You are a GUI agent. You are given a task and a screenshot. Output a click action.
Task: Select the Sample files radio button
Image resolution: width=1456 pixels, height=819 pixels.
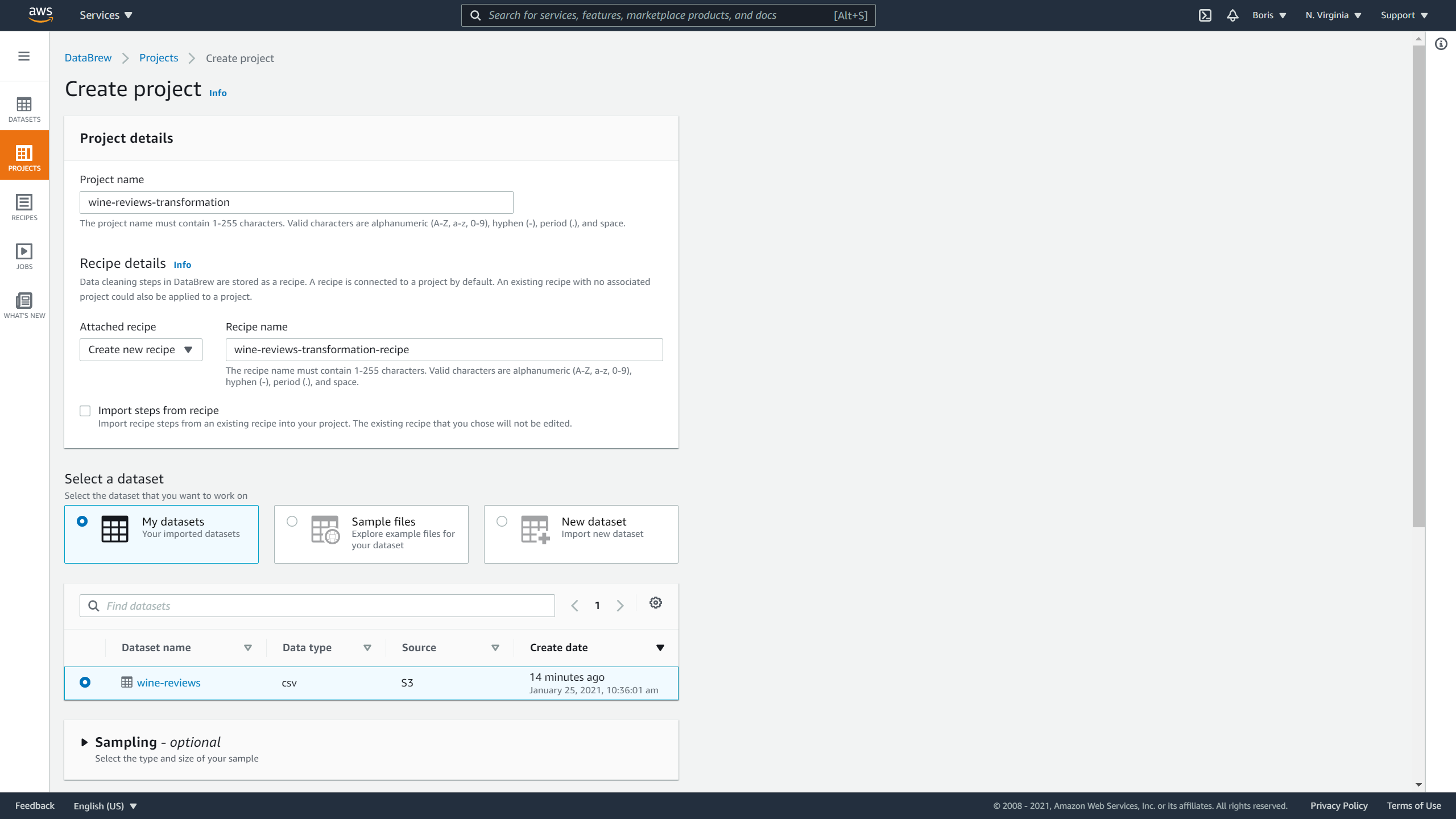[x=292, y=521]
